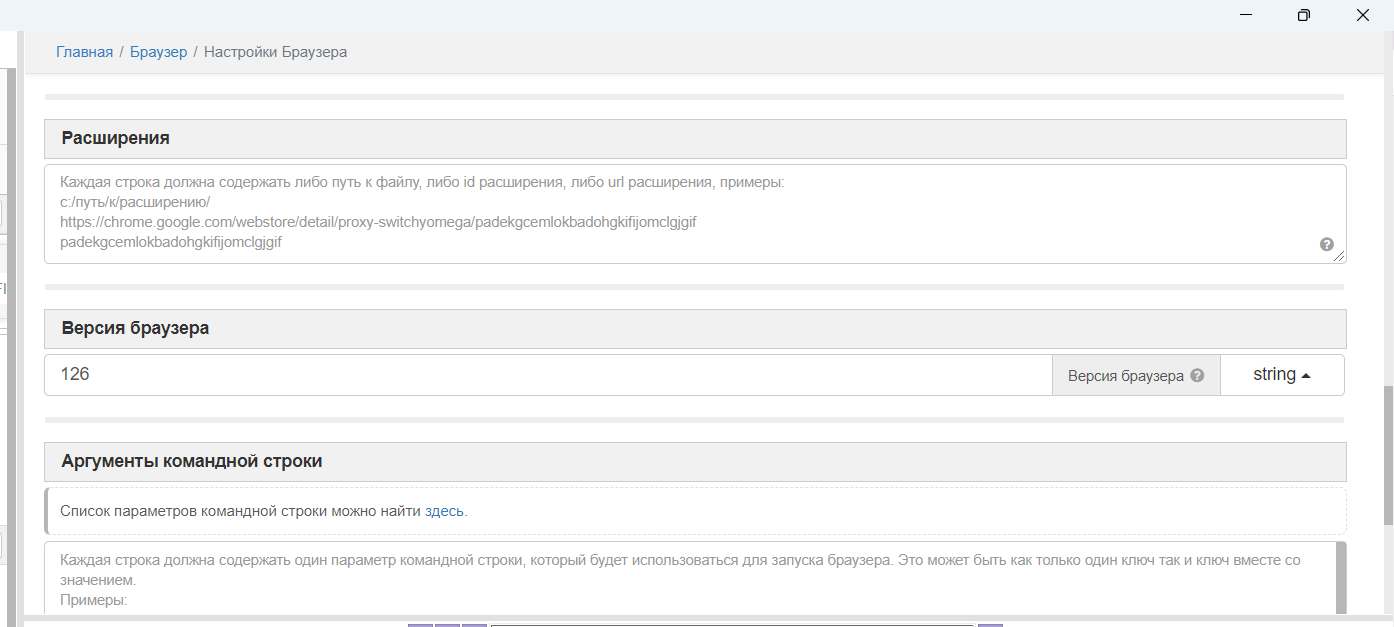Click the second purple button at the bottom
The height and width of the screenshot is (627, 1394).
click(446, 624)
